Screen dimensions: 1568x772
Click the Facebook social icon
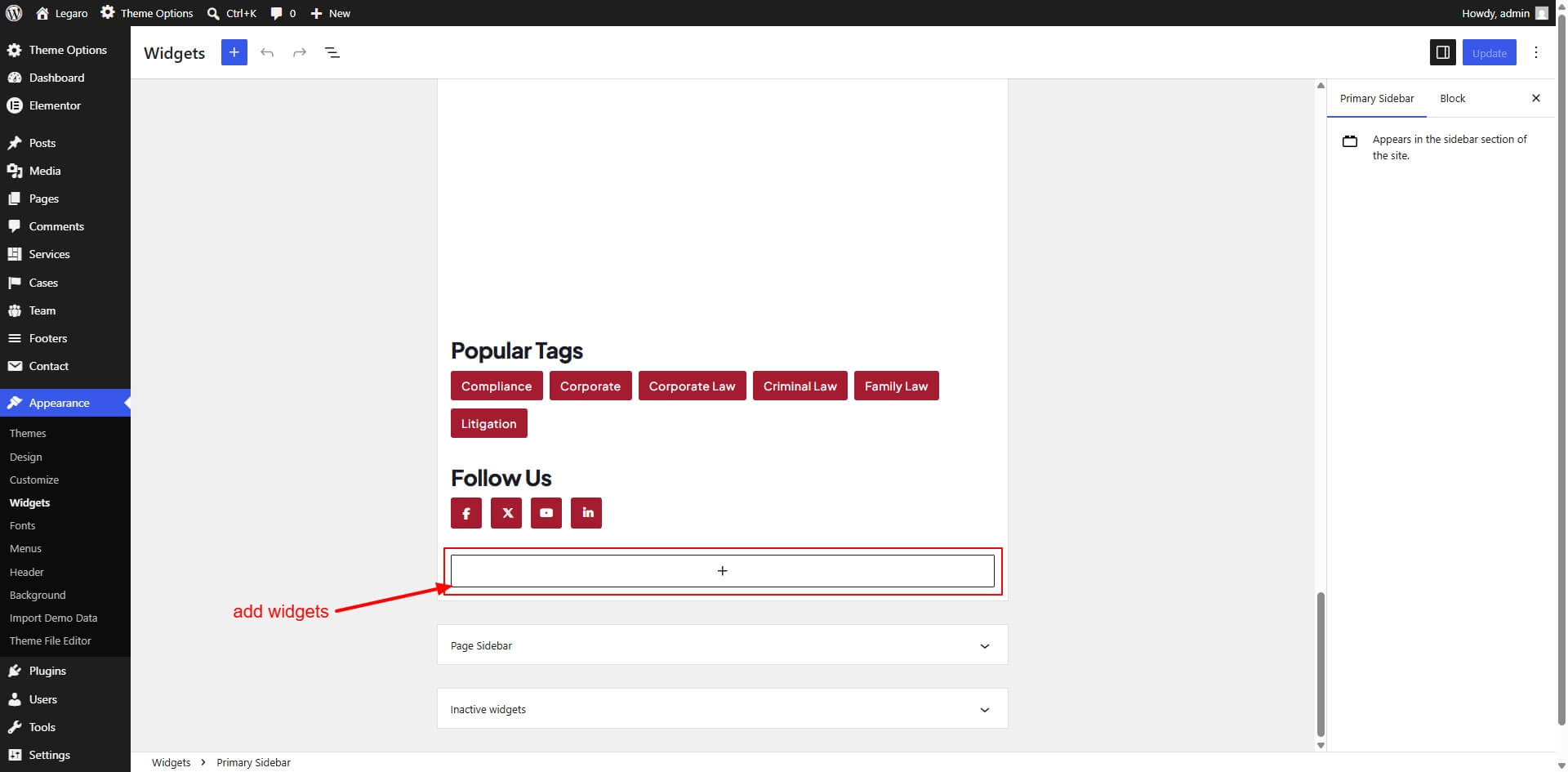pos(466,513)
